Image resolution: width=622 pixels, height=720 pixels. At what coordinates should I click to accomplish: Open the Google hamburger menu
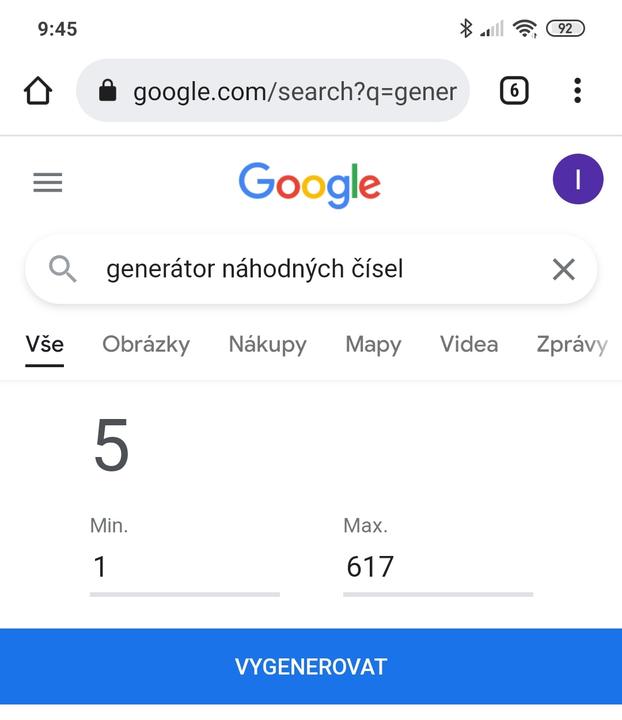tap(48, 182)
